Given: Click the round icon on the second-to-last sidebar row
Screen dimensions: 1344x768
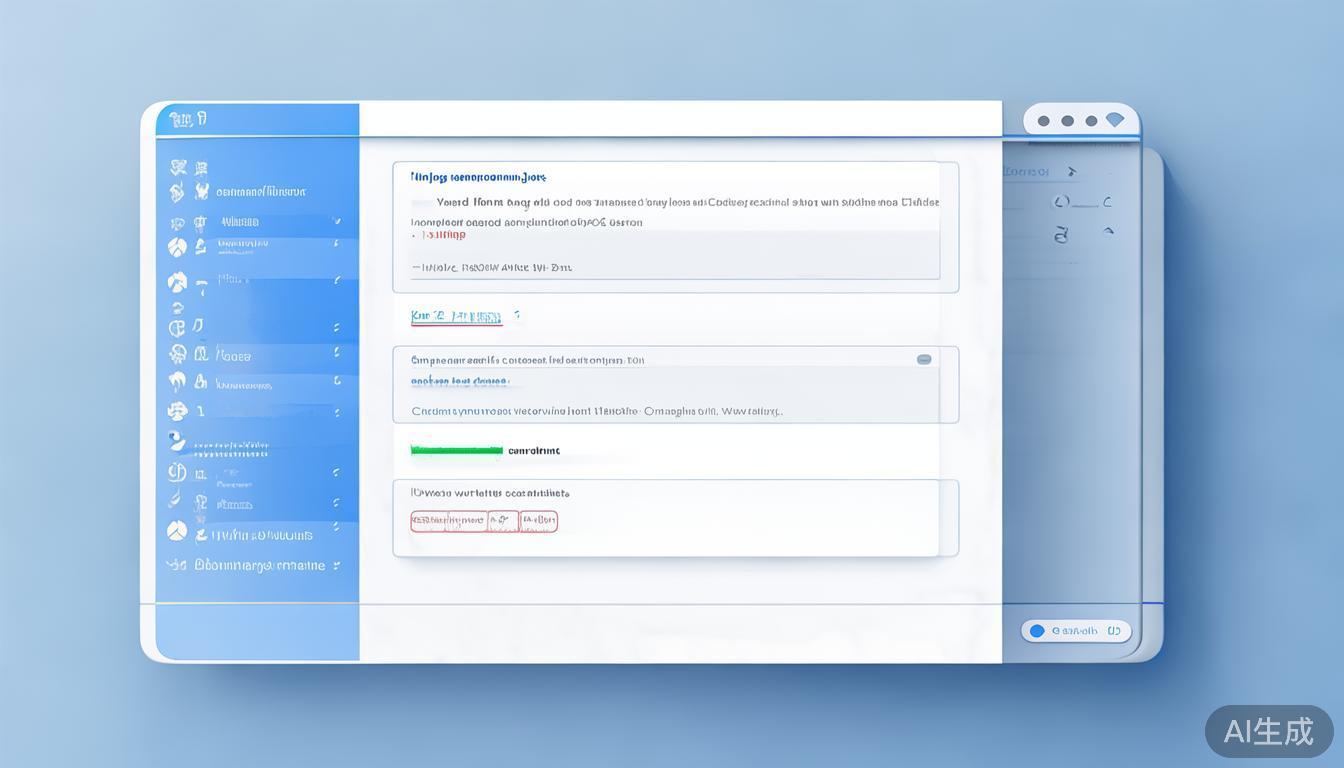Looking at the screenshot, I should [x=177, y=532].
